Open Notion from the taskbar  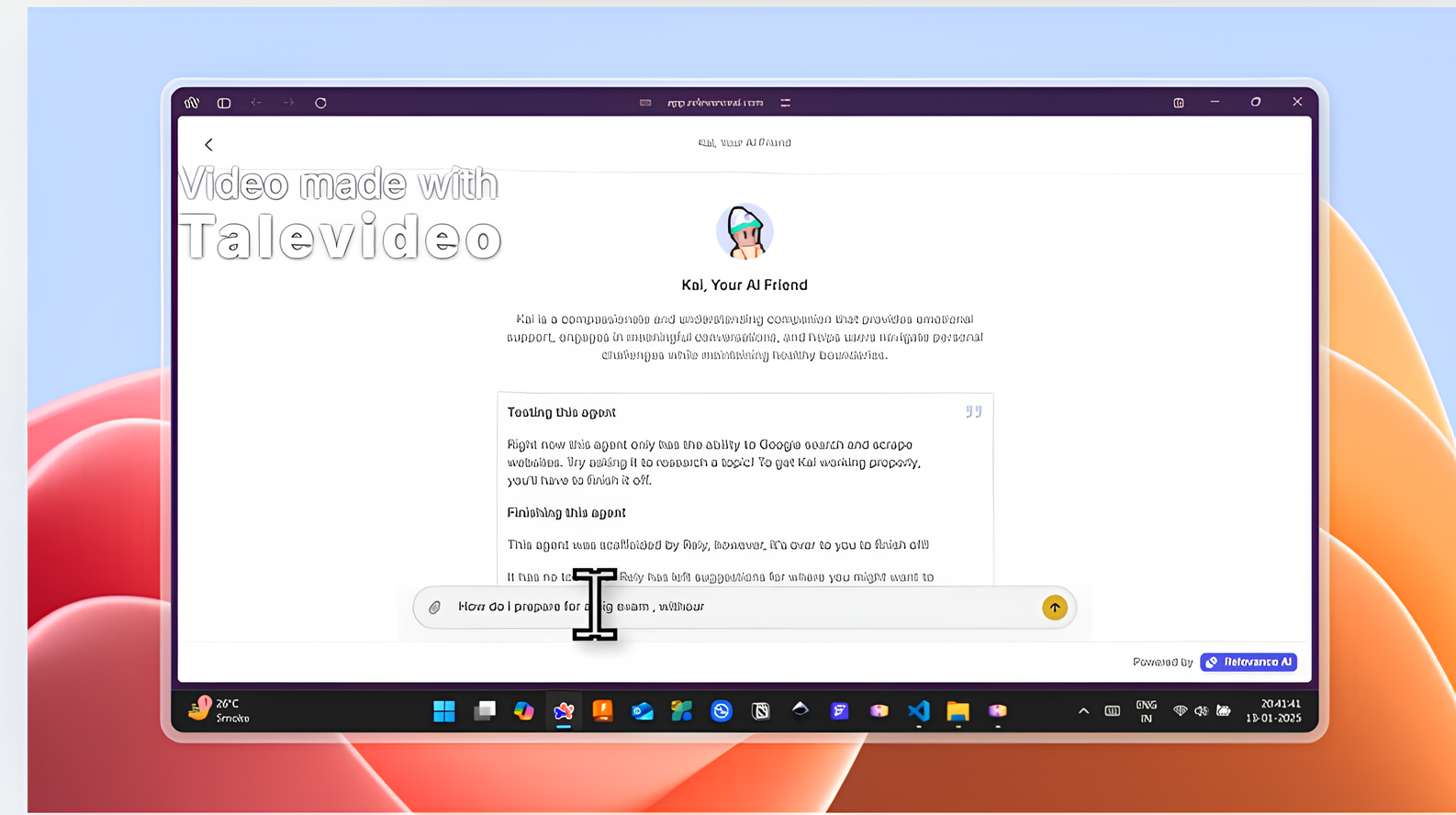tap(761, 711)
